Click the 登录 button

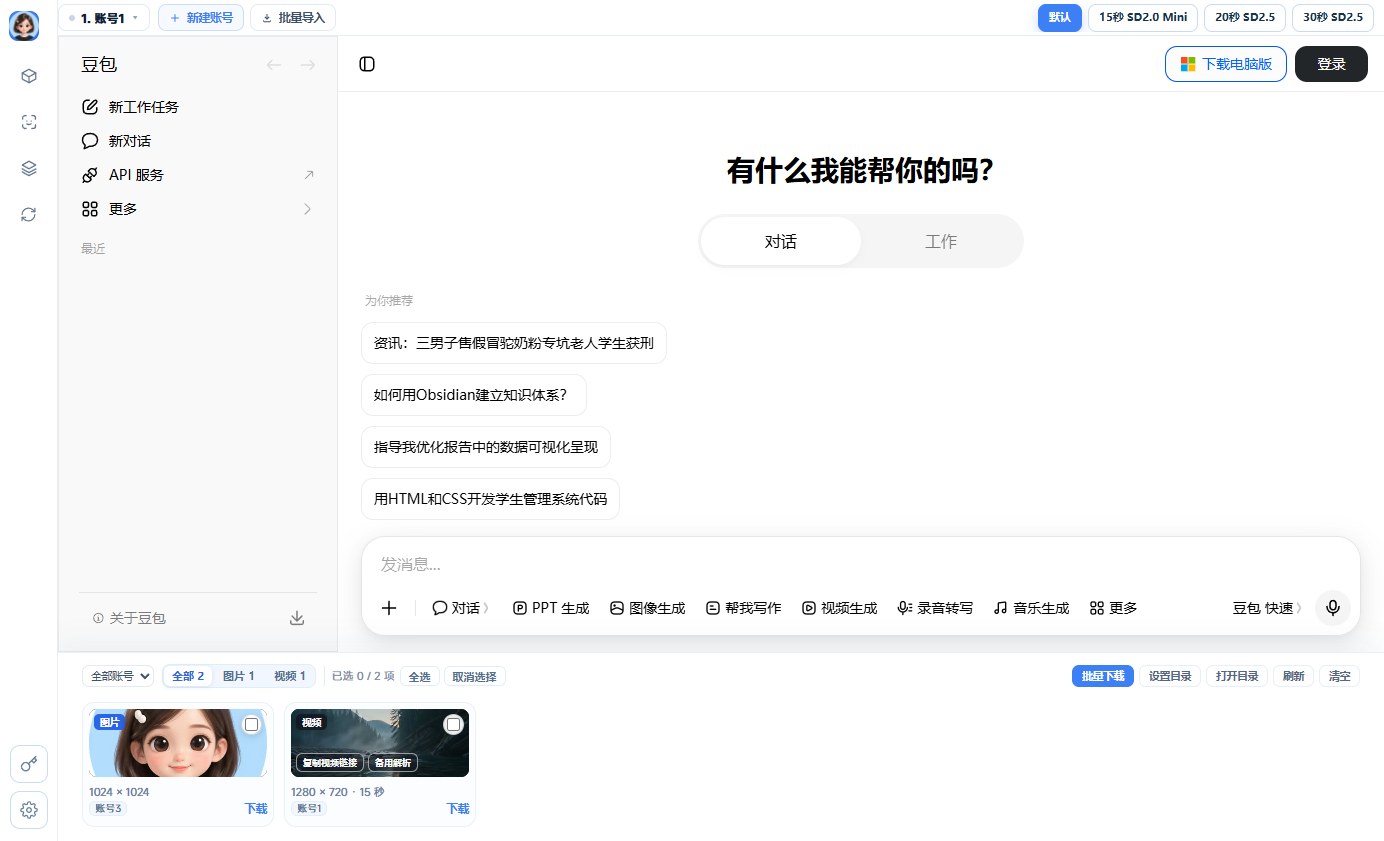coord(1331,64)
